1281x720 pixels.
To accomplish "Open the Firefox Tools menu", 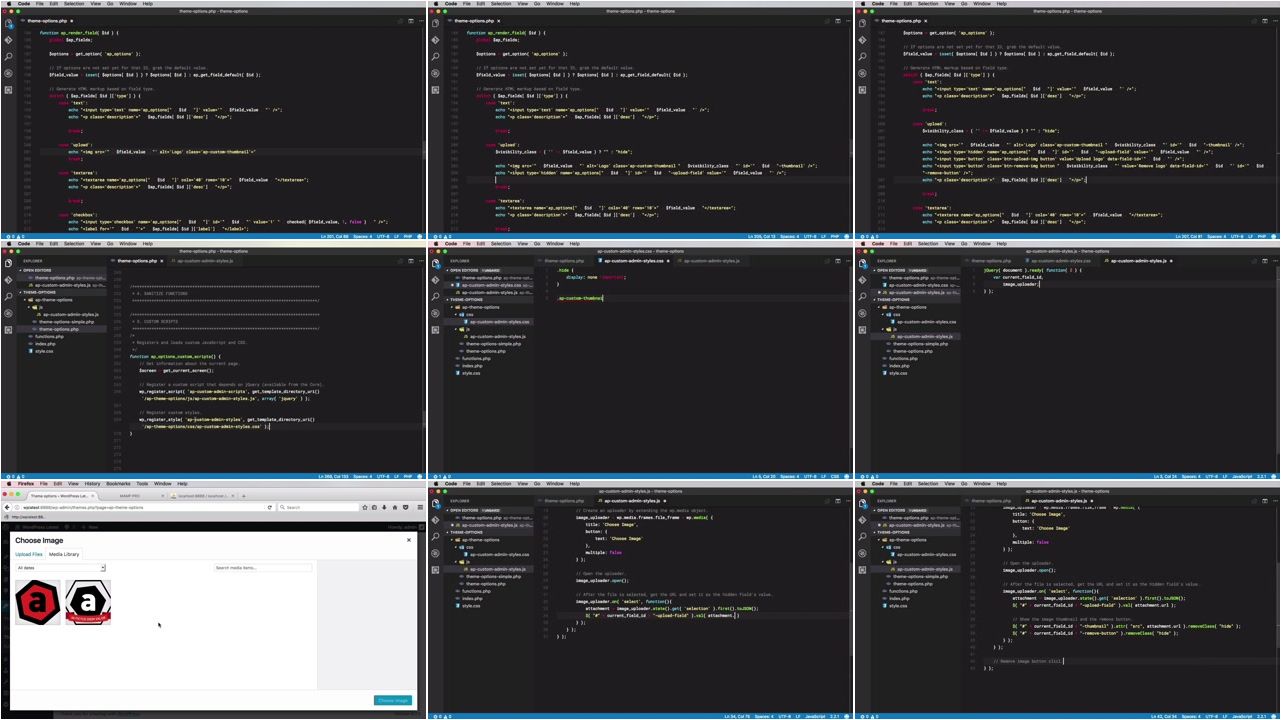I will pos(142,484).
